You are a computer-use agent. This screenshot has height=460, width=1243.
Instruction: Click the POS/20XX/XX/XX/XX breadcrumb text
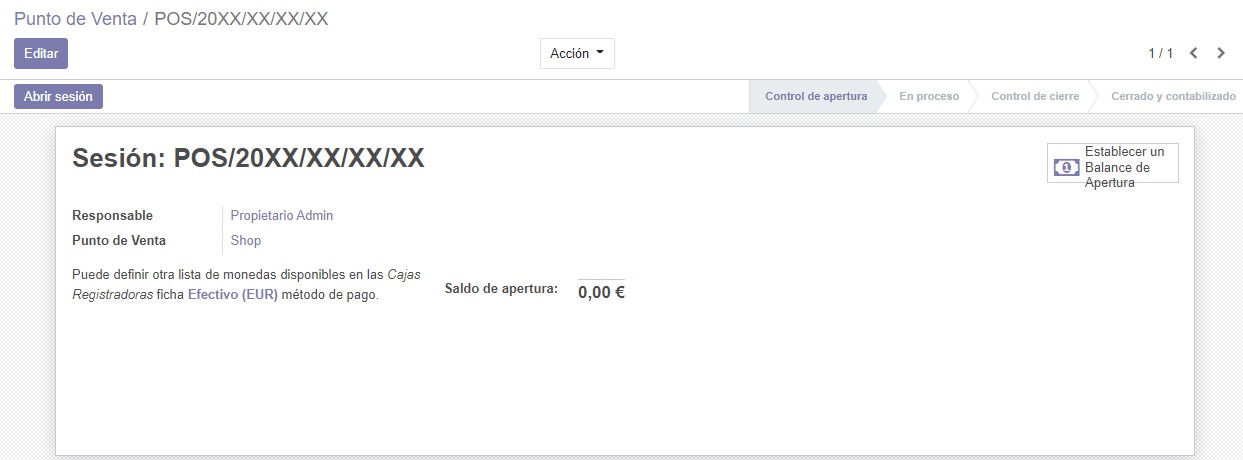pyautogui.click(x=241, y=19)
